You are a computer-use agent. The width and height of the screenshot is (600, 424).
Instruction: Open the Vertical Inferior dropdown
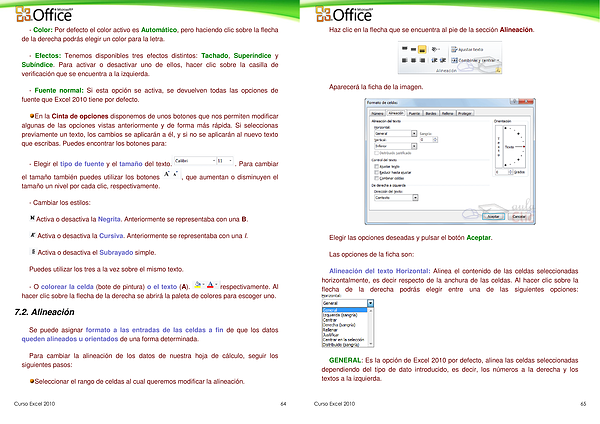click(x=414, y=146)
